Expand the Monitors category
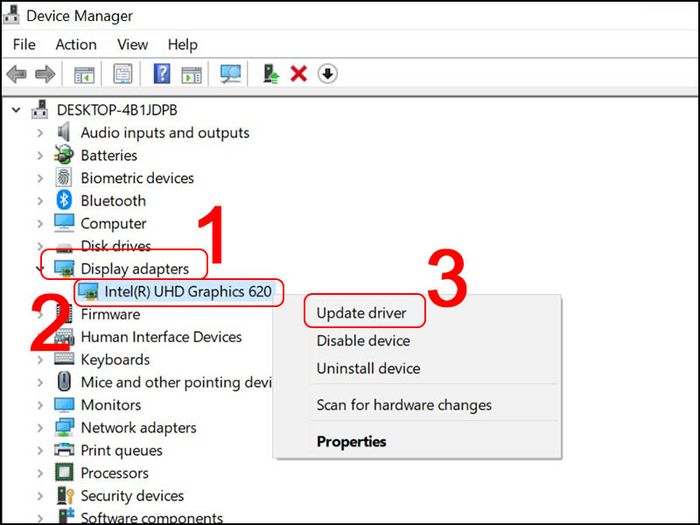 point(40,405)
